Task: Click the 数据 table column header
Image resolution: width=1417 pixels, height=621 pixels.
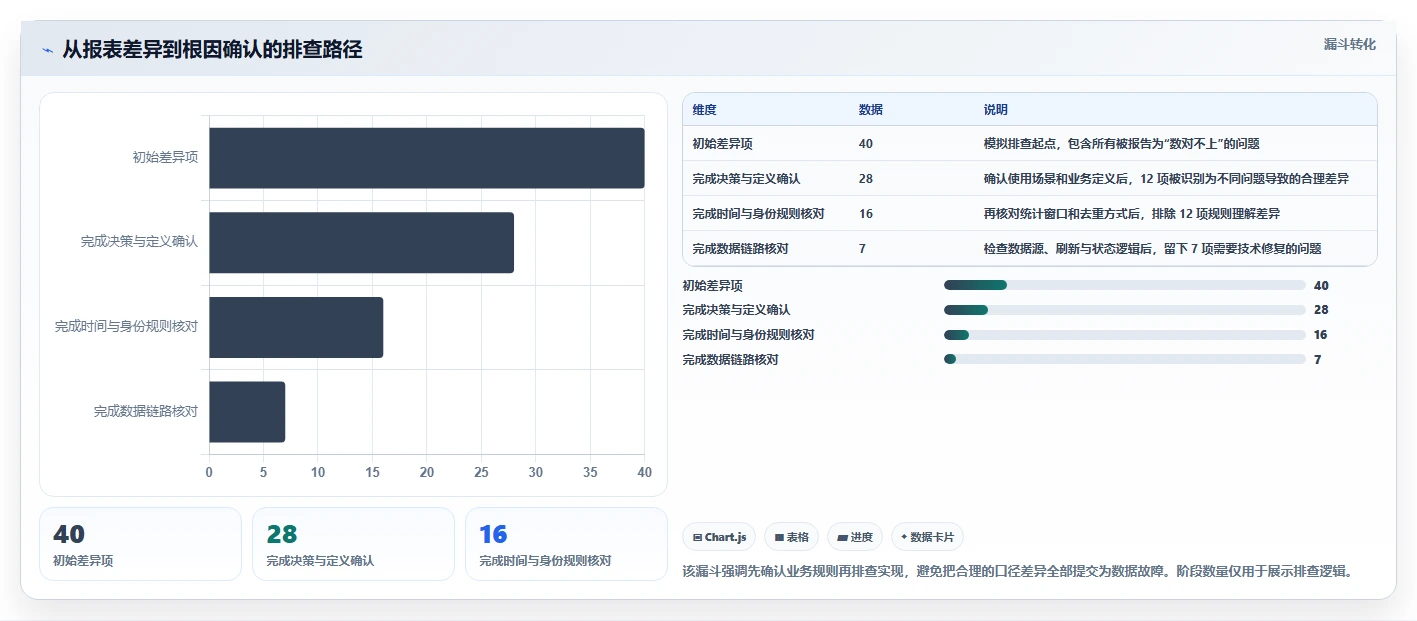Action: point(870,110)
